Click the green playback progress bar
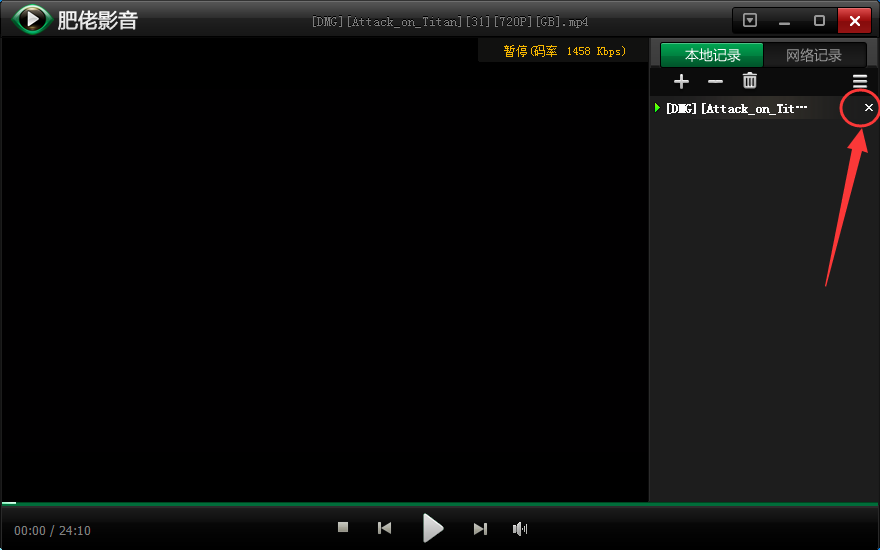 point(440,504)
